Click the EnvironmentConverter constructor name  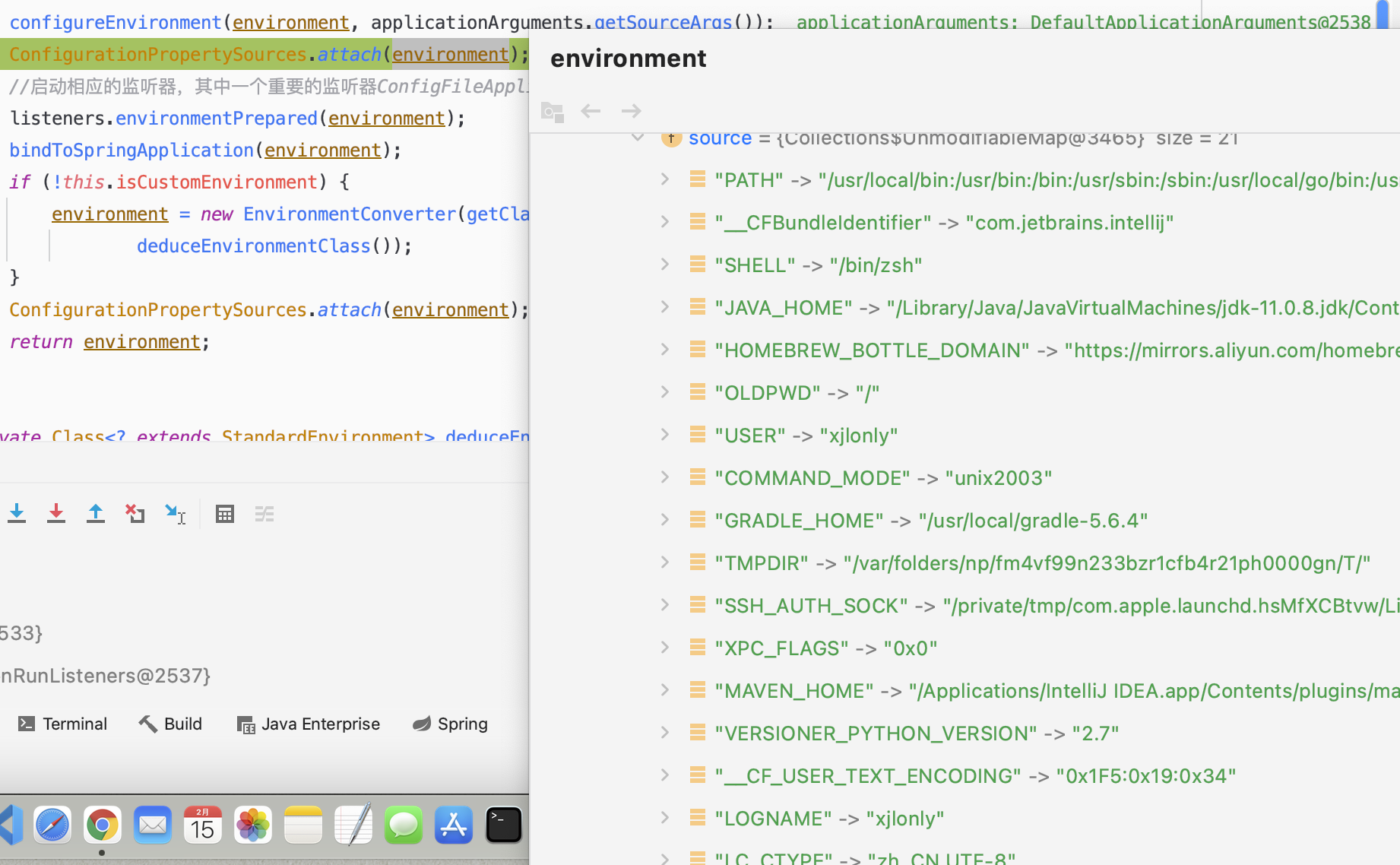[350, 214]
